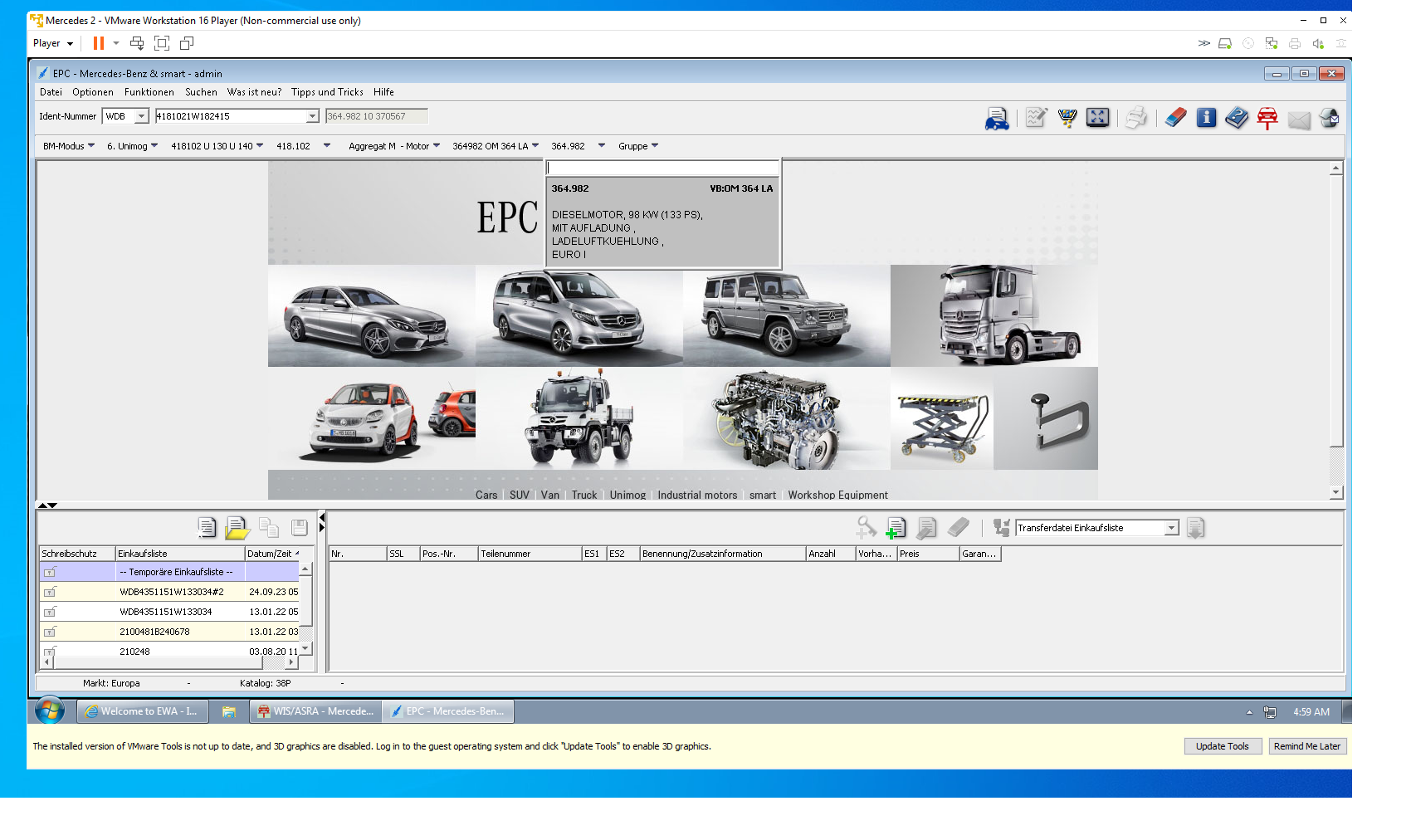Open the notes pencil icon
The image size is (1411, 840).
[x=1036, y=118]
